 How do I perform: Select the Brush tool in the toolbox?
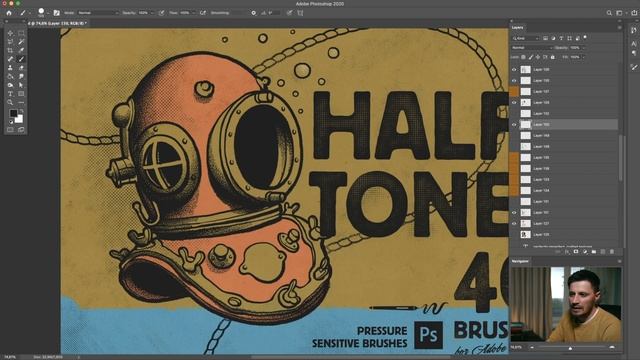point(21,59)
